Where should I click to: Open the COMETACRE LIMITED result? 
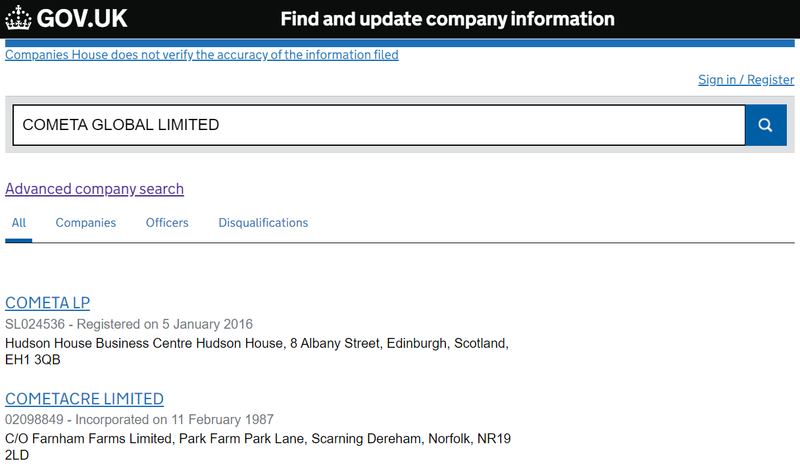coord(84,399)
